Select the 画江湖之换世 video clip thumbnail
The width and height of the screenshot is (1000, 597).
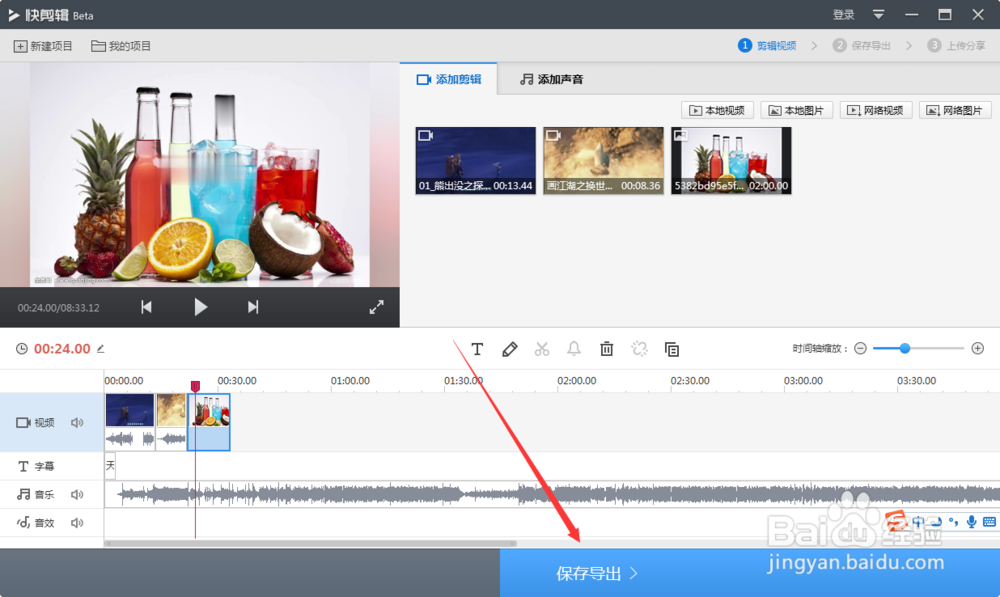point(603,160)
